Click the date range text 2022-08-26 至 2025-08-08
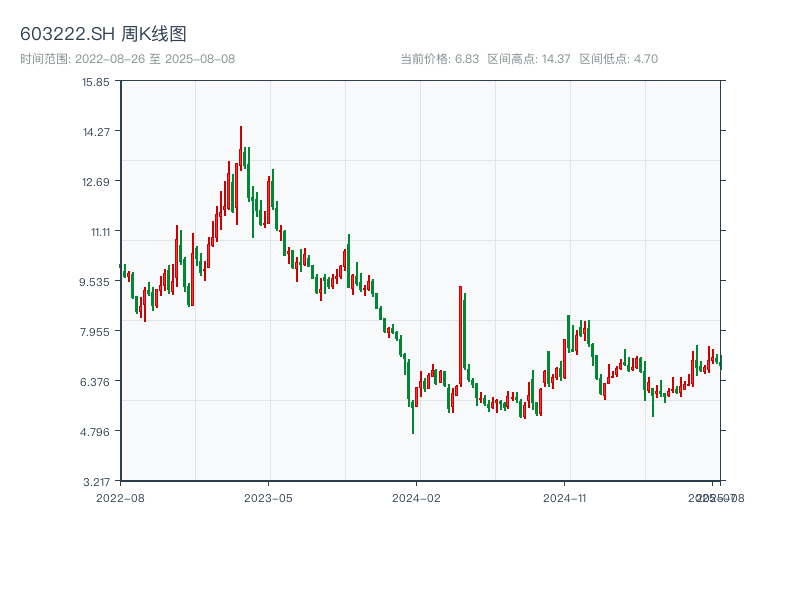 [x=155, y=59]
